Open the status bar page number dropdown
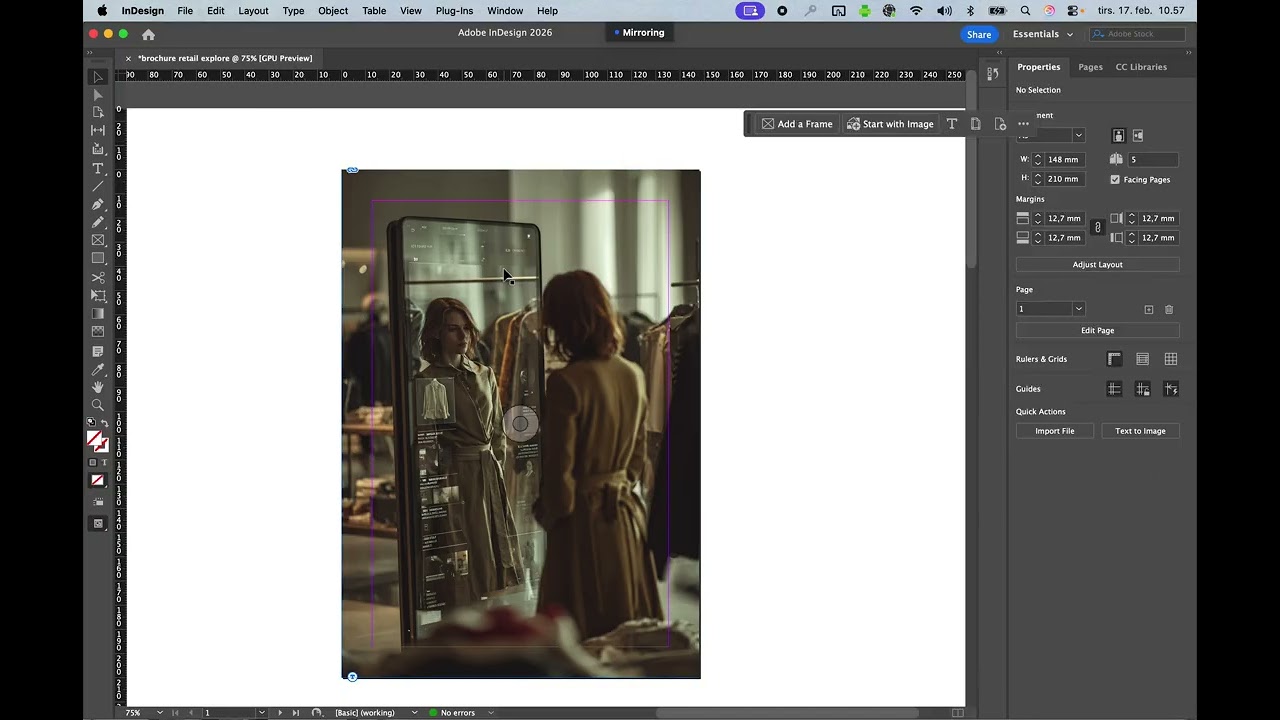This screenshot has width=1280, height=720. [x=261, y=713]
